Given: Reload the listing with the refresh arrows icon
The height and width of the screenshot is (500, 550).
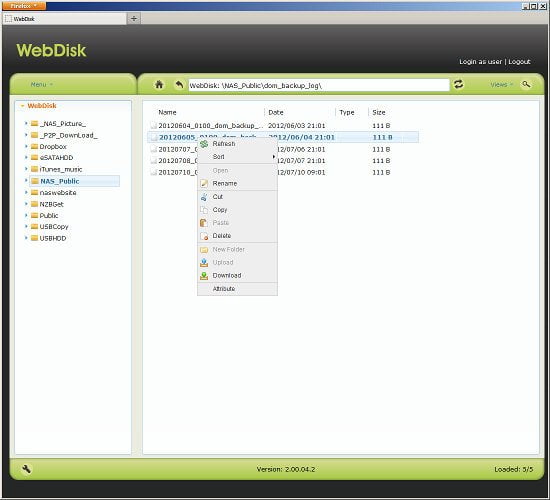Looking at the screenshot, I should pos(458,84).
